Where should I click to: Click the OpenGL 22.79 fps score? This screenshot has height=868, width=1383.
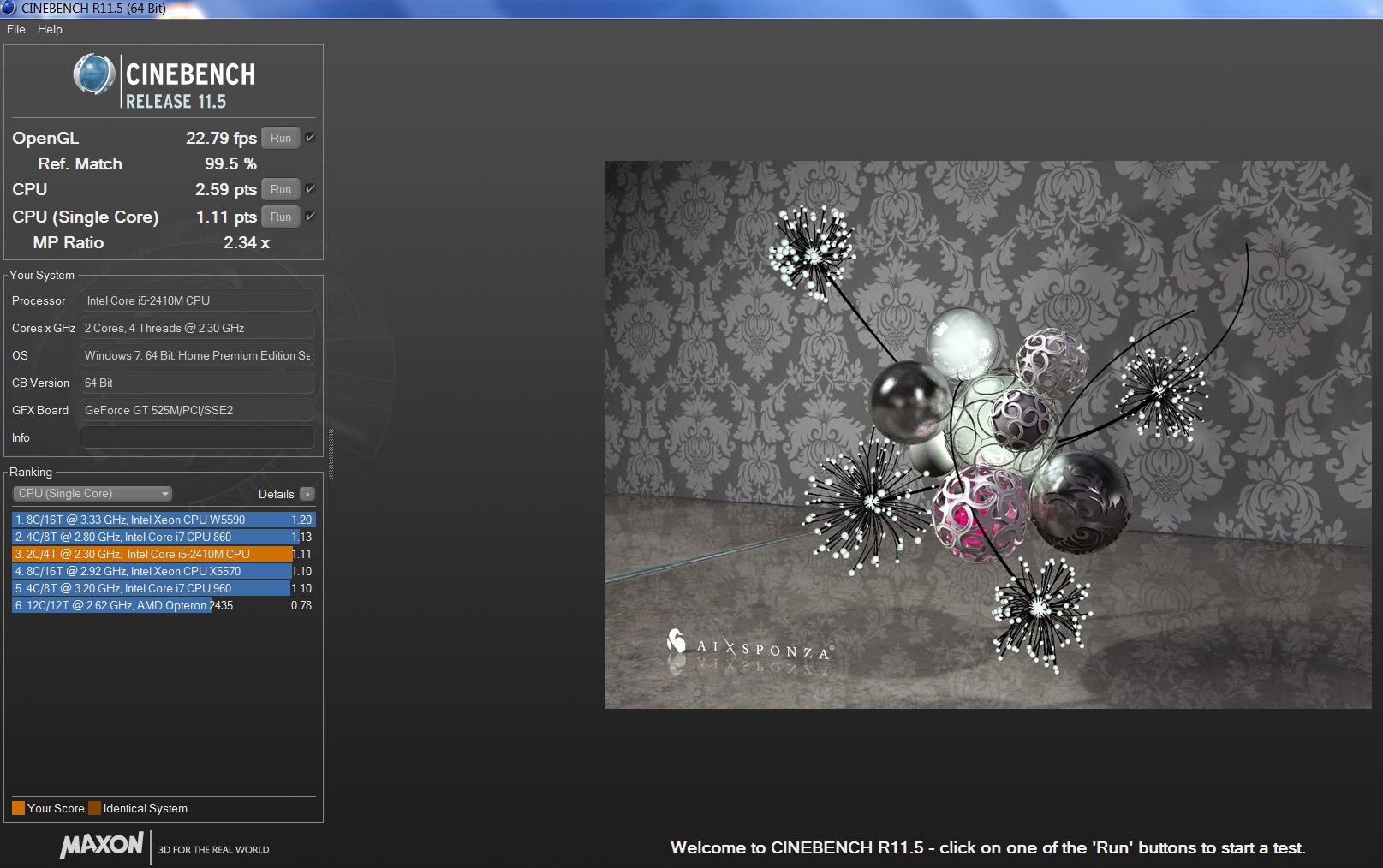[221, 138]
